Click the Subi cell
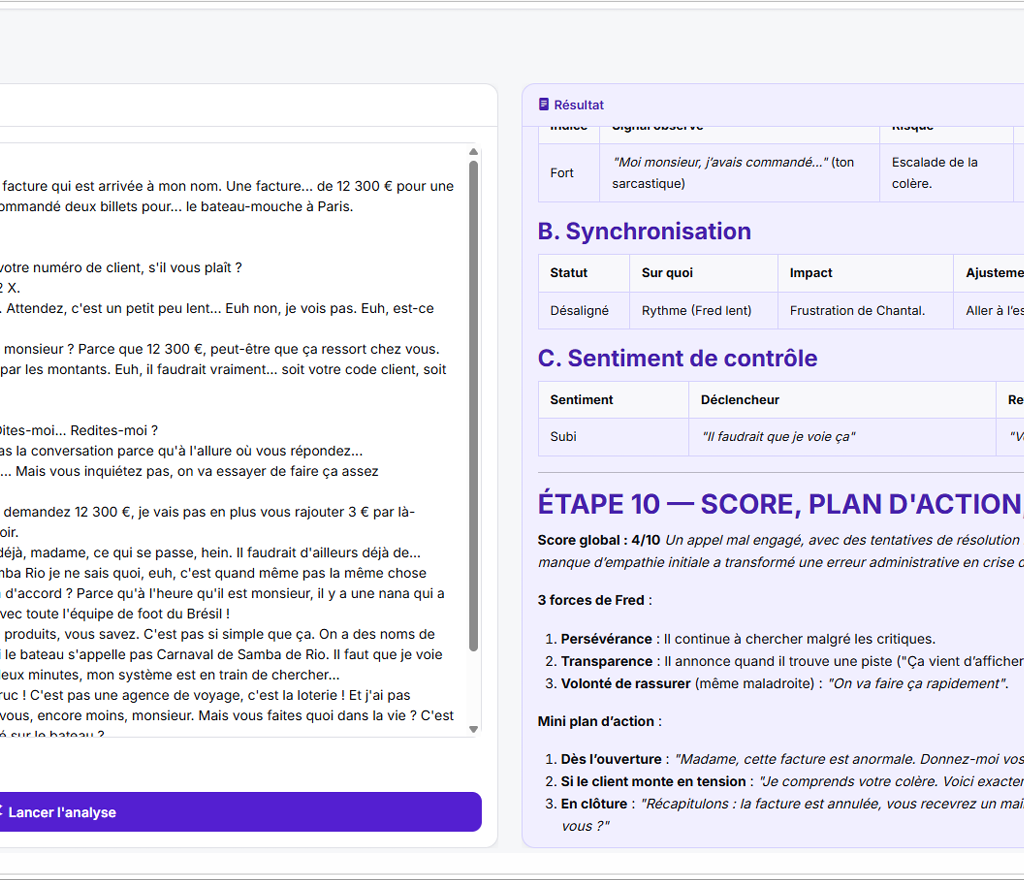The image size is (1024, 880). pos(613,437)
